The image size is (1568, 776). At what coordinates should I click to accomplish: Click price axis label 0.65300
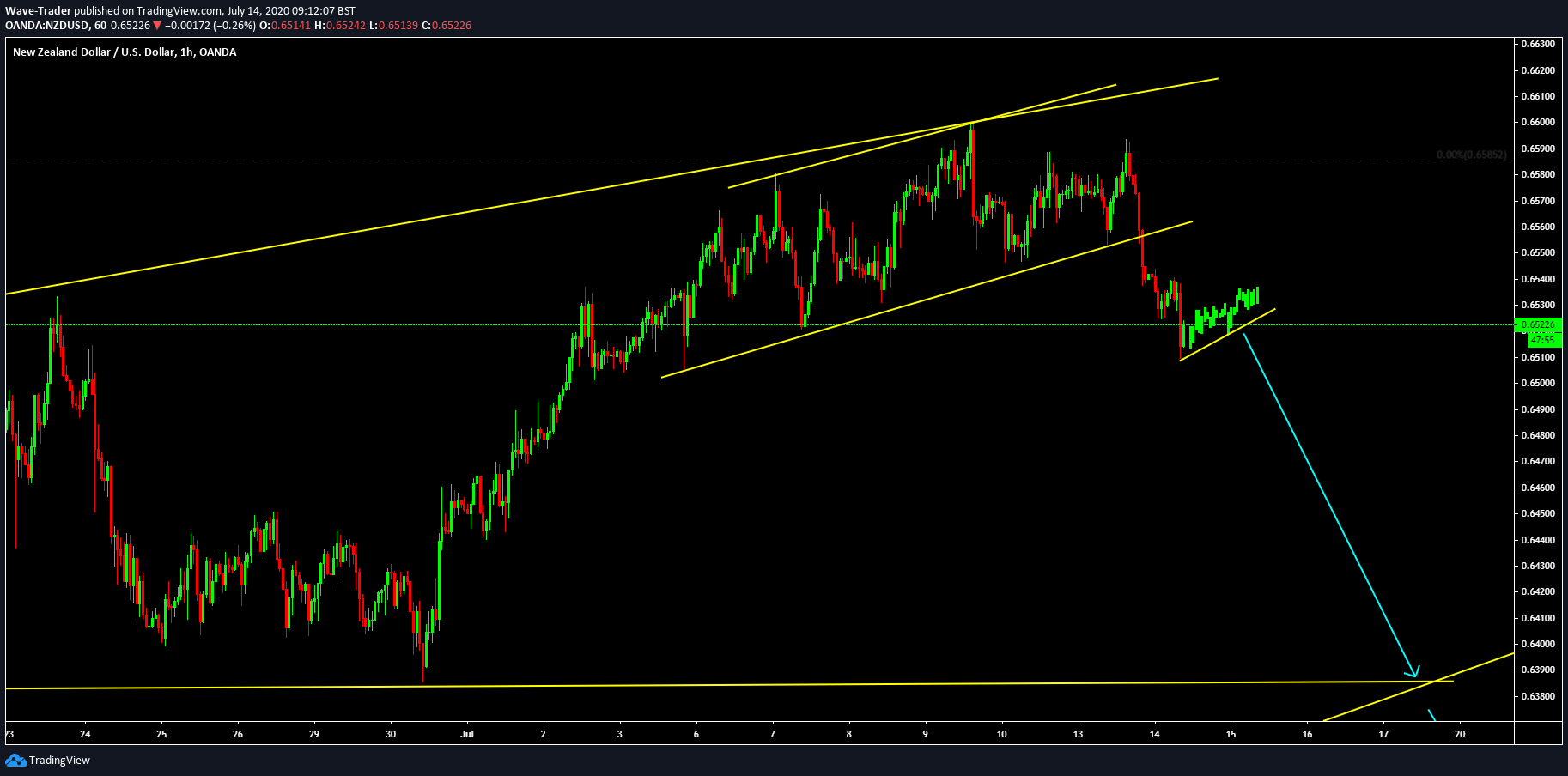click(1537, 305)
